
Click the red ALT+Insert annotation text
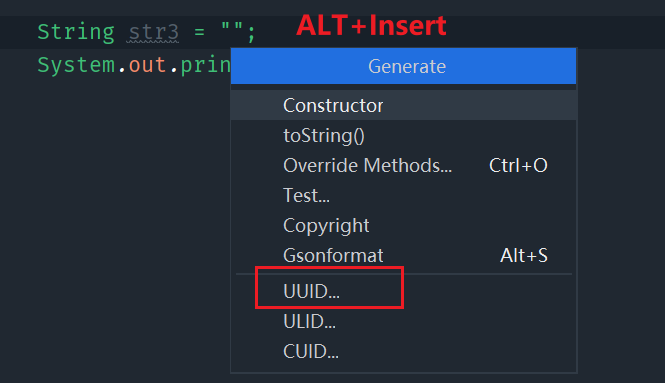pyautogui.click(x=371, y=25)
